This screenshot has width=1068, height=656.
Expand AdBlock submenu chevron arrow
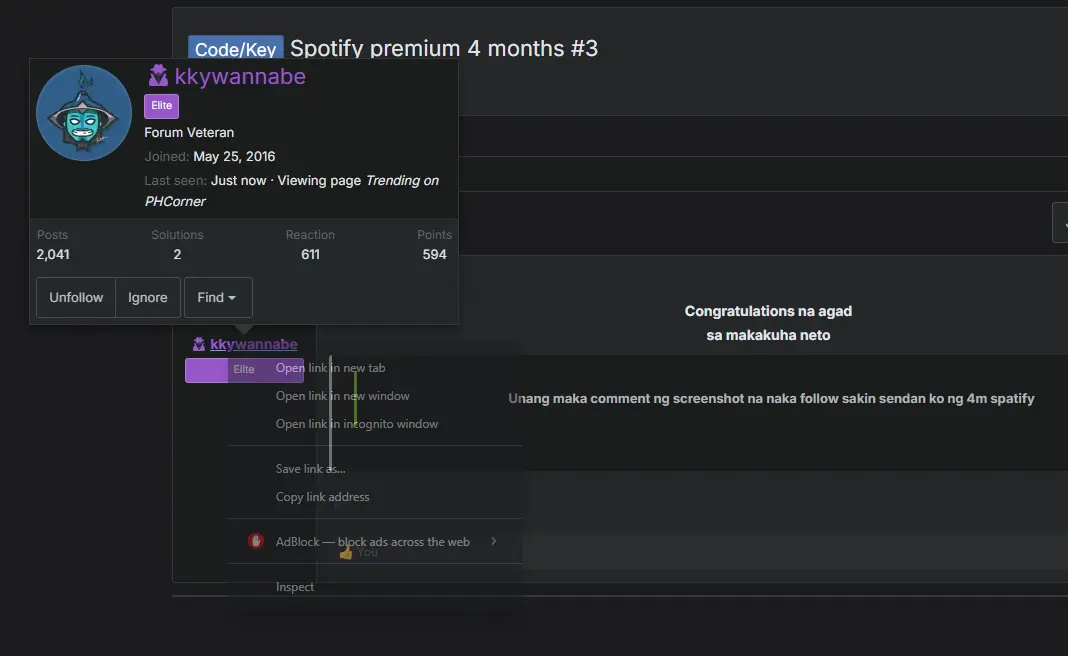pos(494,541)
